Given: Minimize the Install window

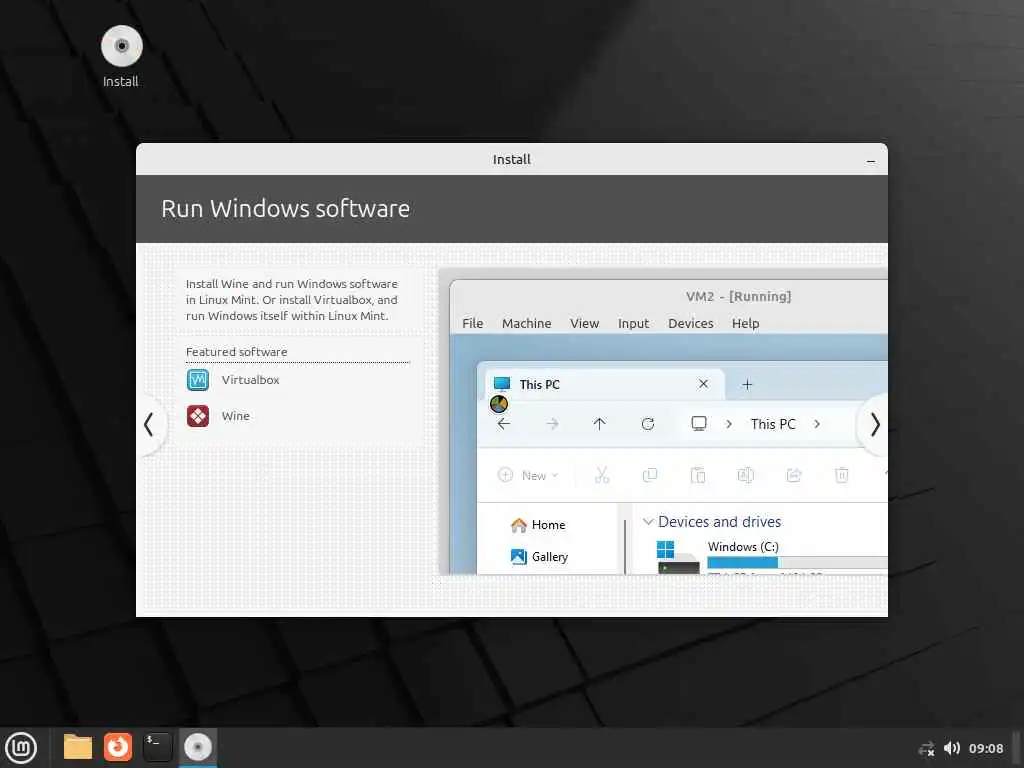Looking at the screenshot, I should tap(871, 161).
